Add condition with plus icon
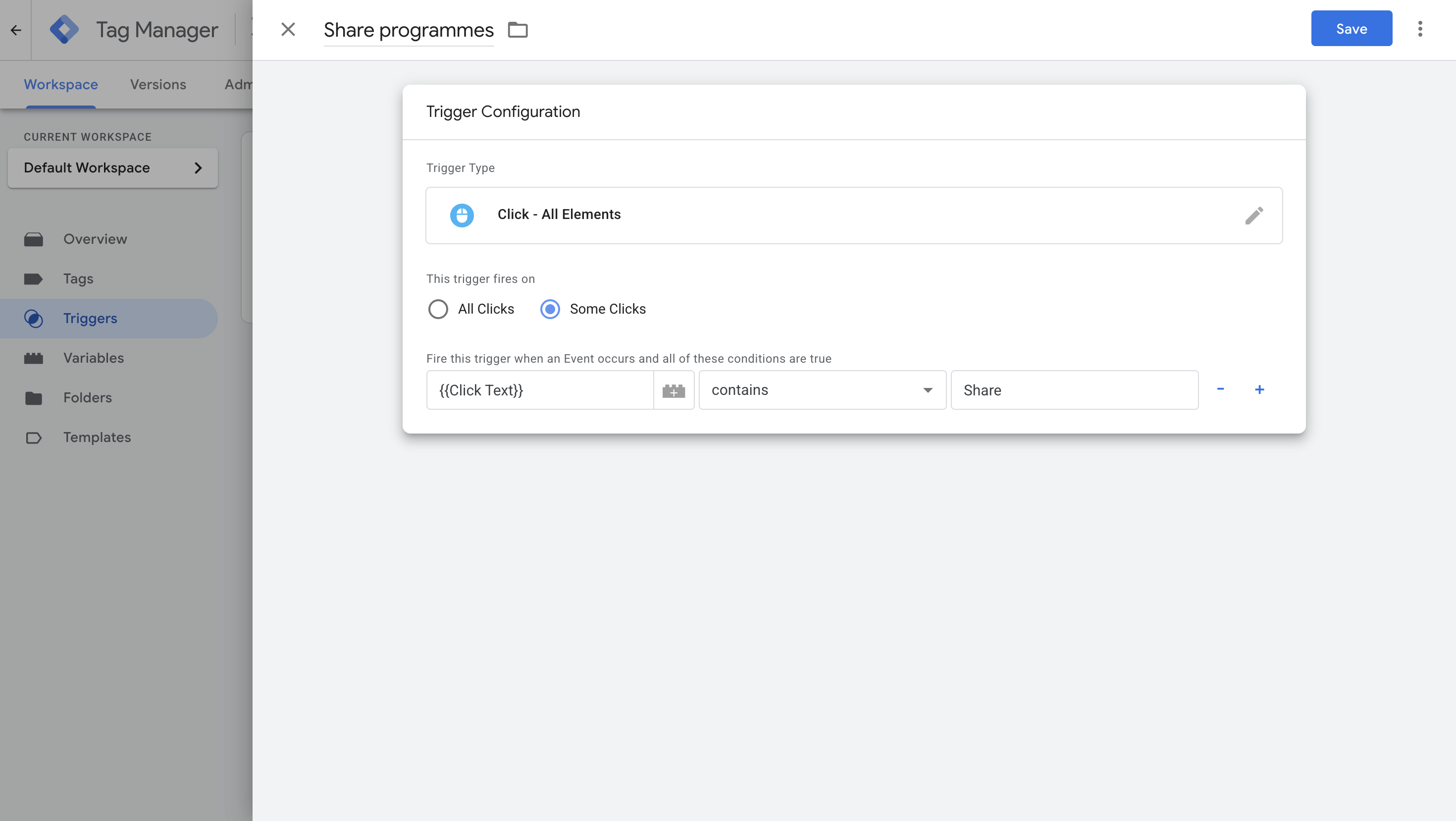Viewport: 1456px width, 821px height. (1259, 389)
